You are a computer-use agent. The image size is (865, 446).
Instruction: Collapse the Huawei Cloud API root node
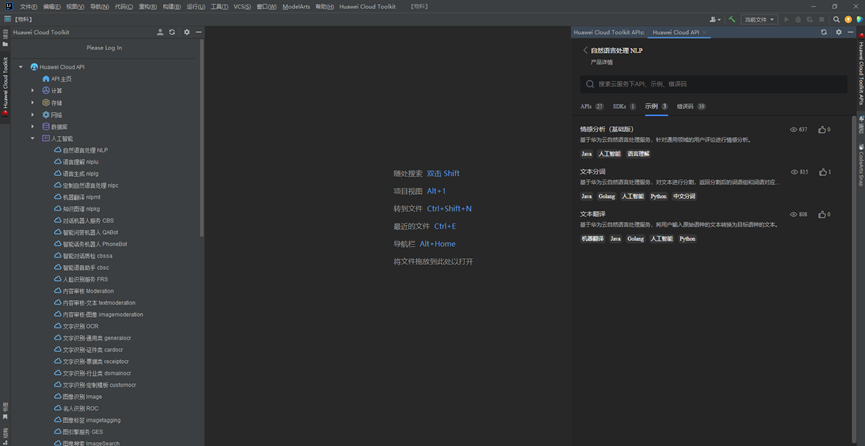(x=21, y=67)
